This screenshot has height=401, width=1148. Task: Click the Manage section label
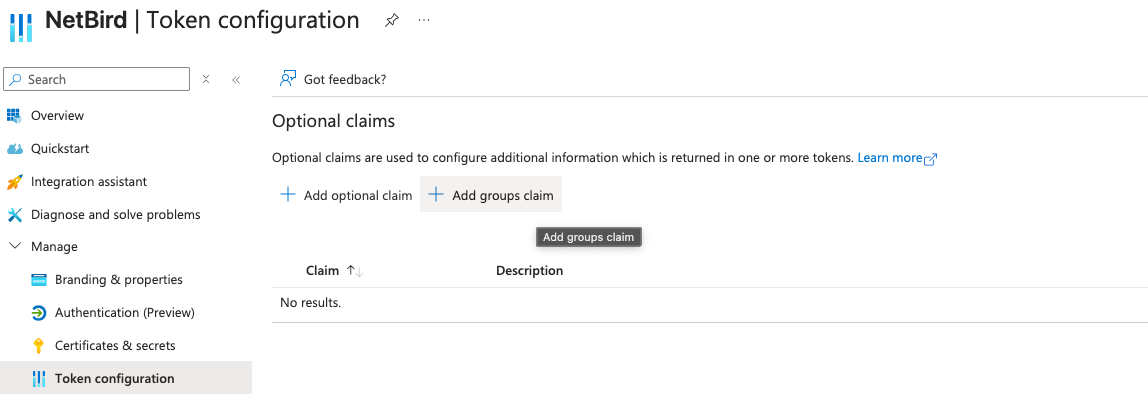[54, 247]
